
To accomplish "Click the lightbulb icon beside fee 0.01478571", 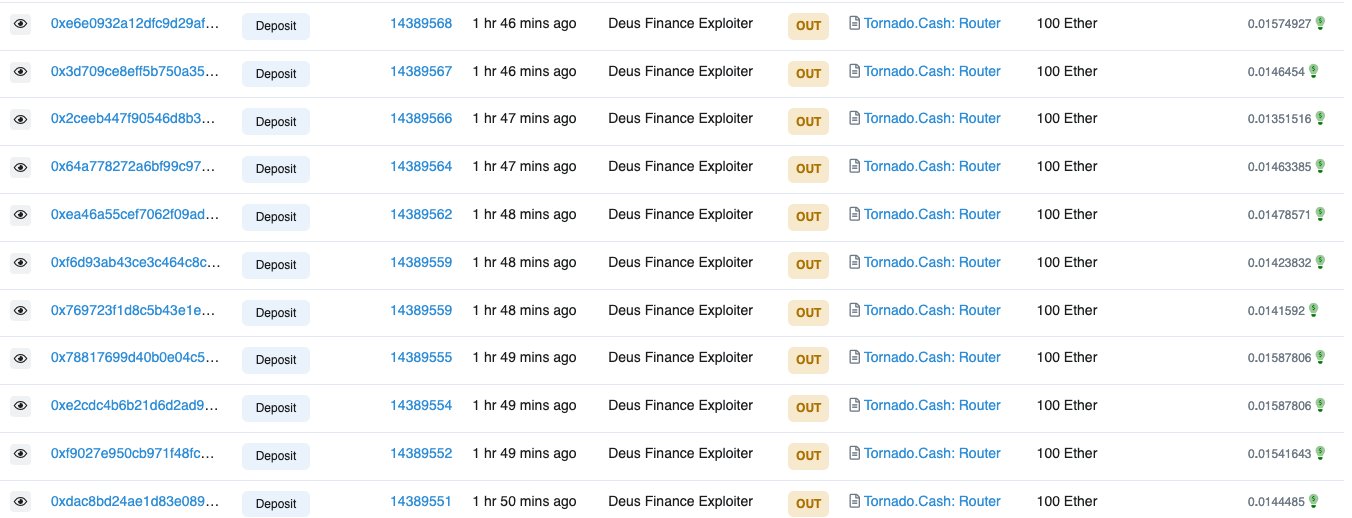I will 1320,214.
